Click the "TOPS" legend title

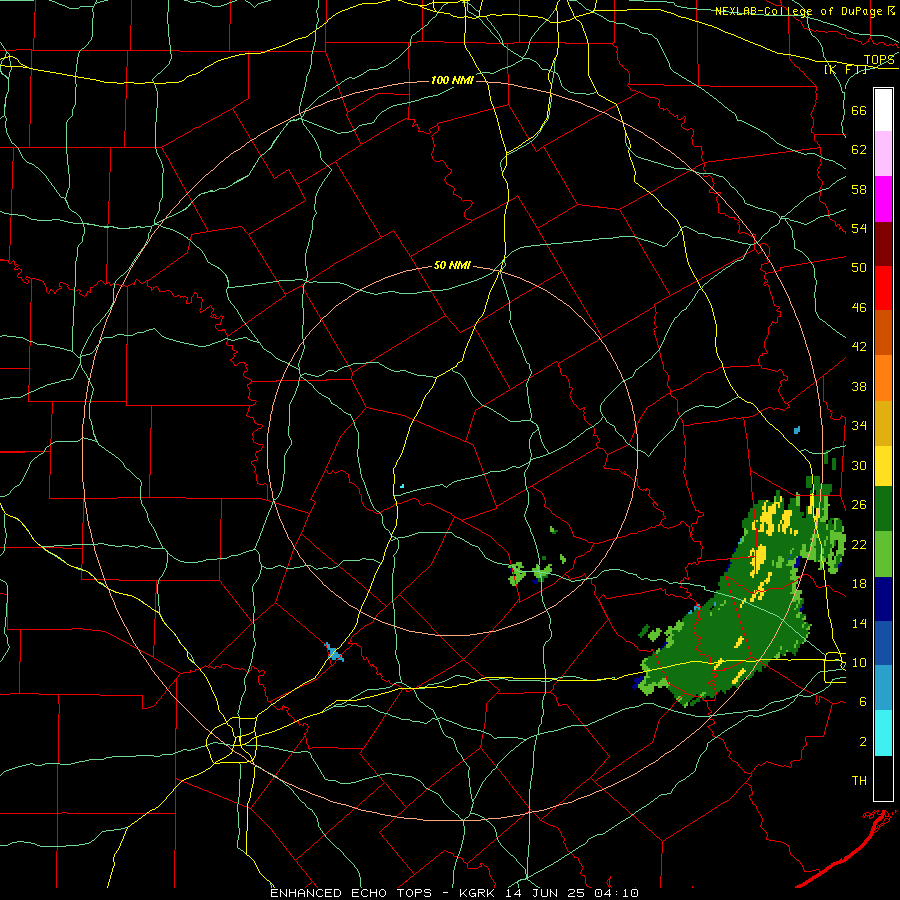(x=879, y=60)
